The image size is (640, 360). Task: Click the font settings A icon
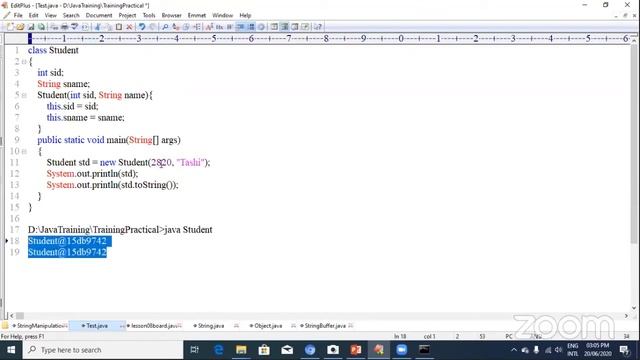(x=209, y=27)
